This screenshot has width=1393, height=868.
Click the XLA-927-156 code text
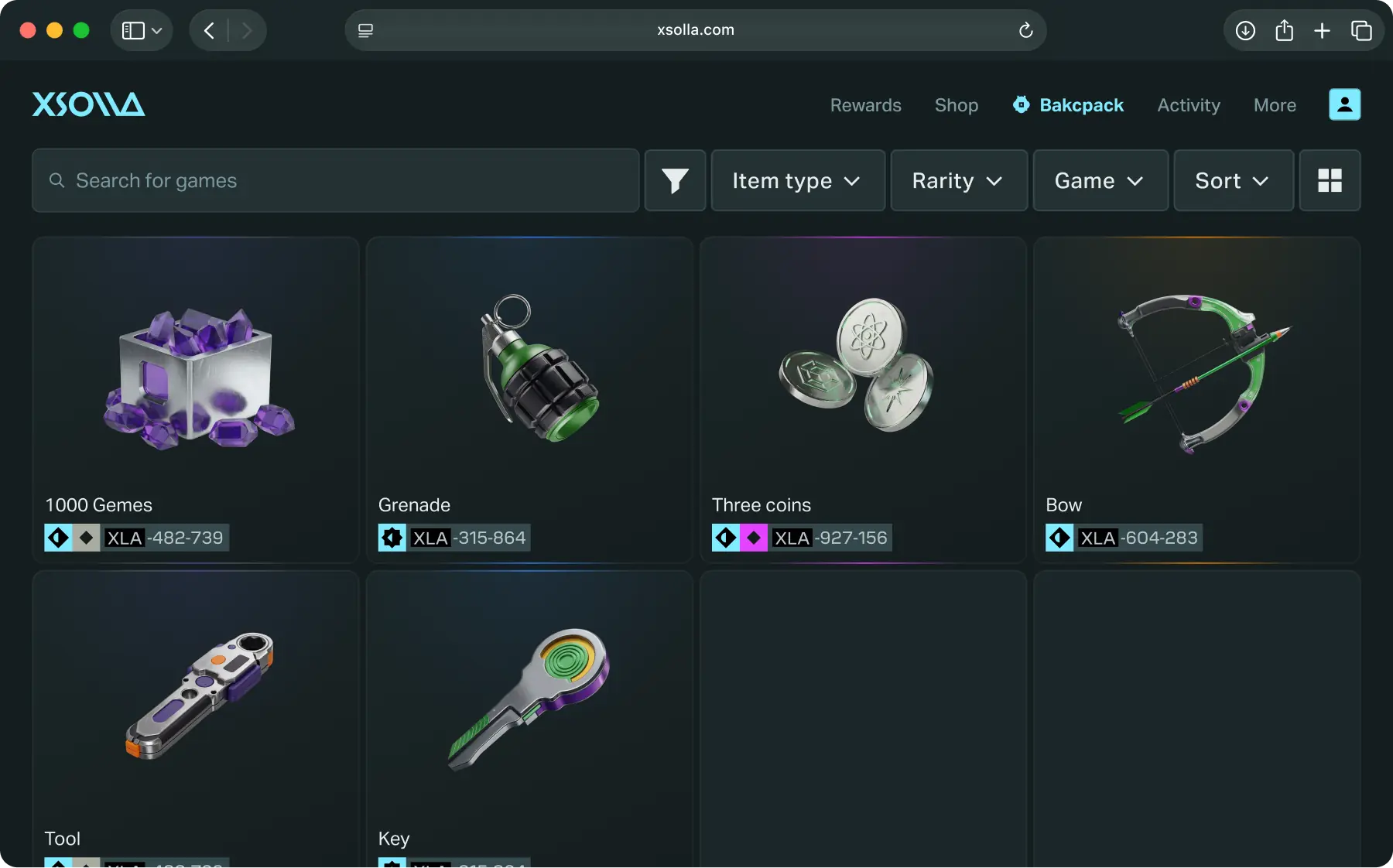[x=830, y=538]
